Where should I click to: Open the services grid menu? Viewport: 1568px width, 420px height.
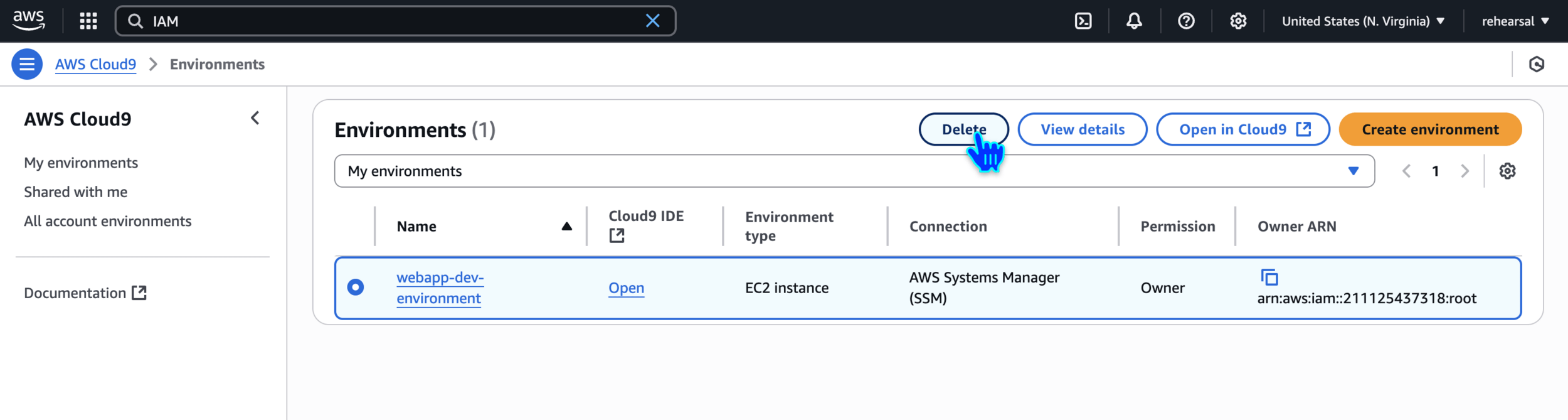(x=88, y=21)
